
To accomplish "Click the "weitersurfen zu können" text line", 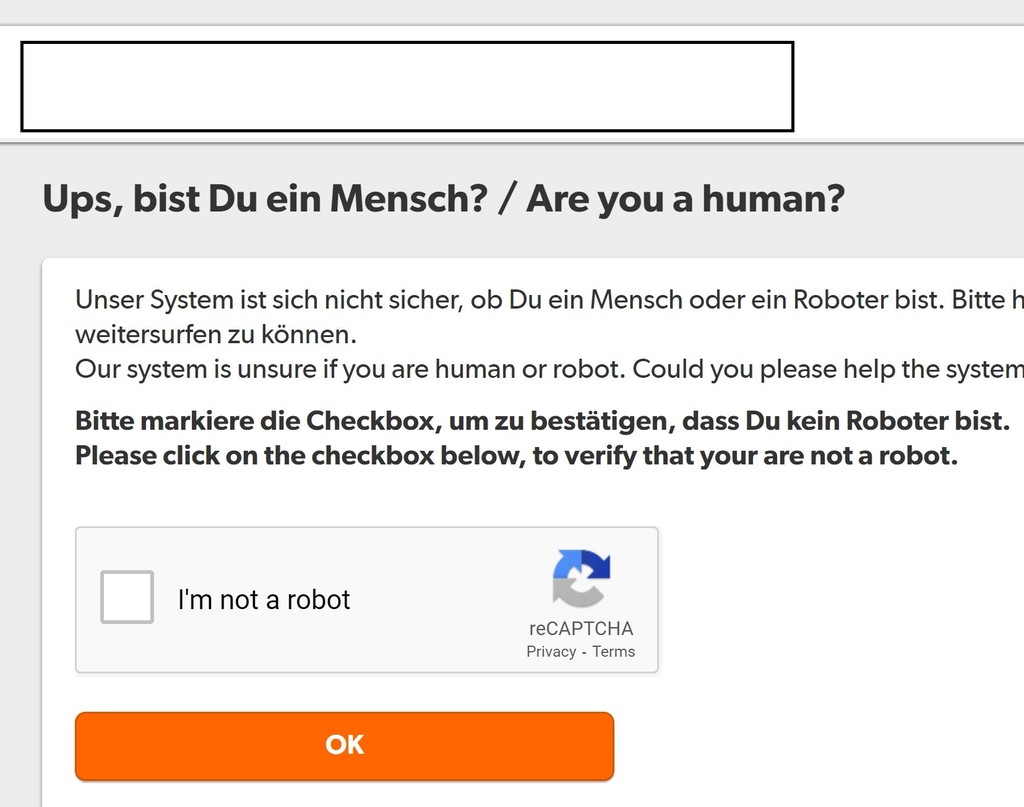I will click(216, 335).
